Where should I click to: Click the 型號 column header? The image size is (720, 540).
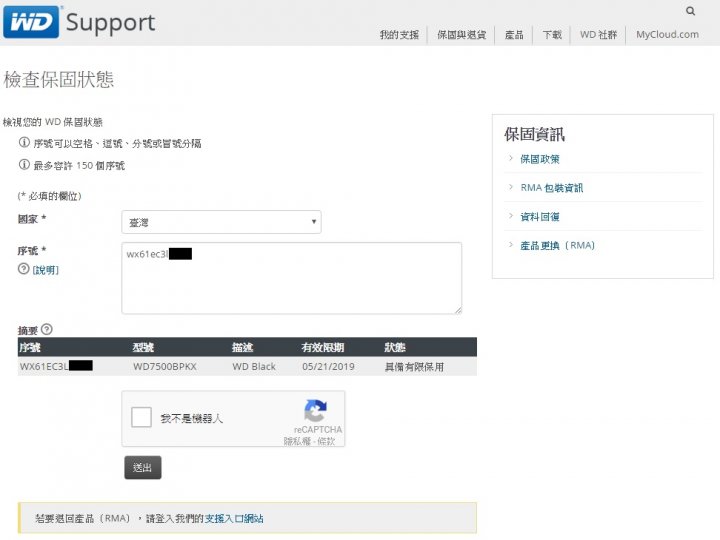[143, 348]
